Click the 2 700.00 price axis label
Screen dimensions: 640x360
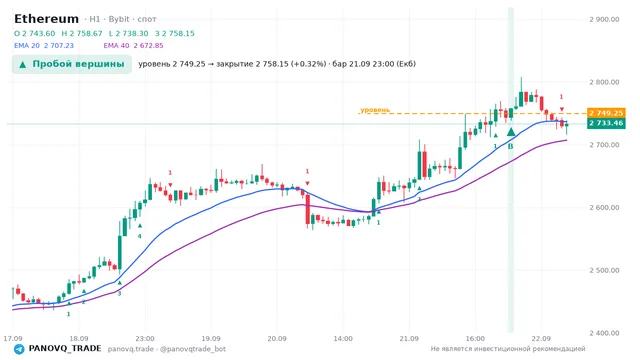[604, 145]
